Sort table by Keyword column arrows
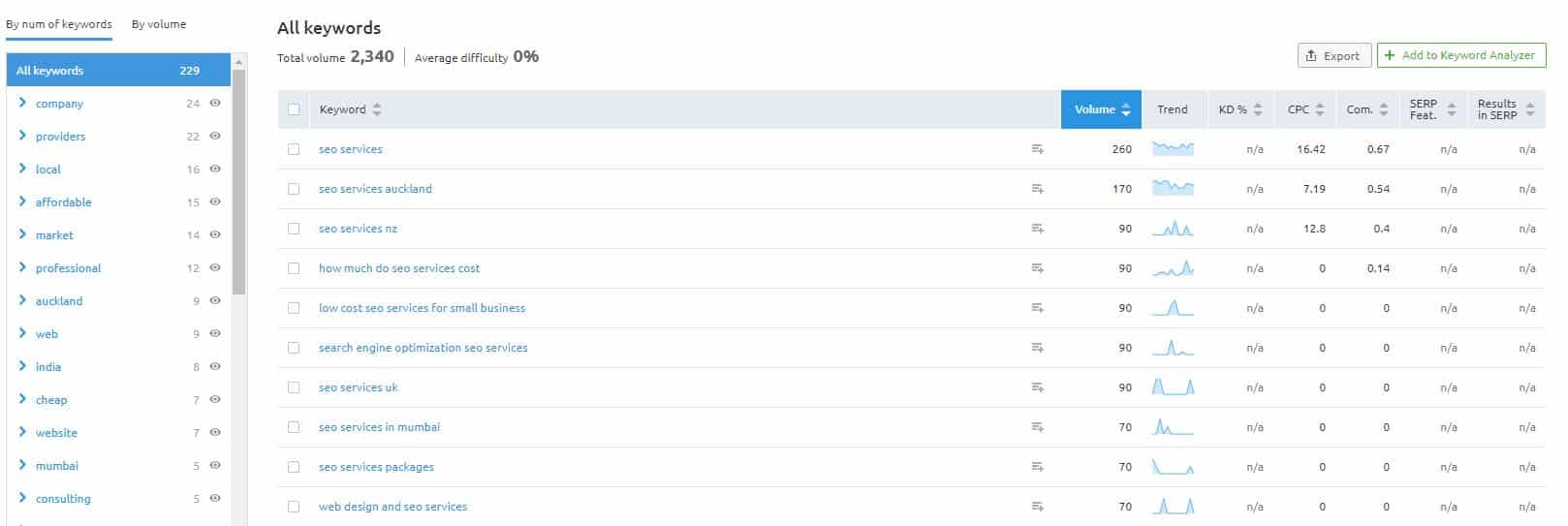The height and width of the screenshot is (526, 1568). 377,109
